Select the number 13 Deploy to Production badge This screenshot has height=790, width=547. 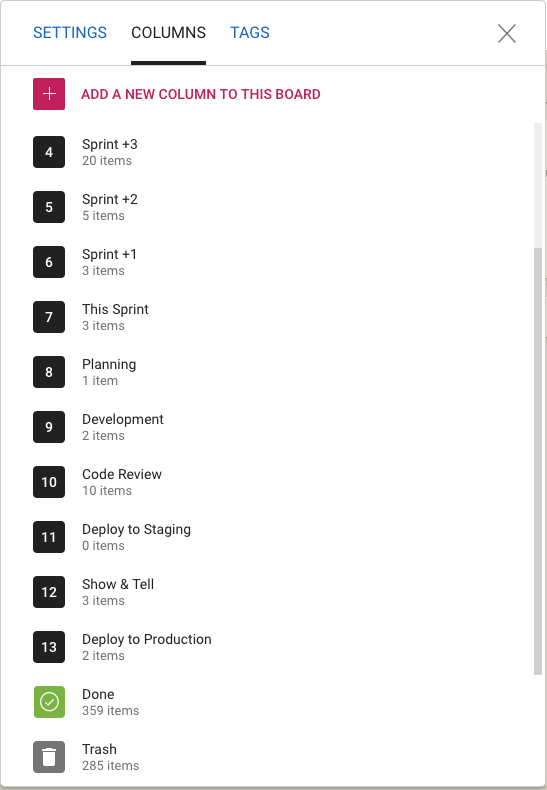point(49,647)
